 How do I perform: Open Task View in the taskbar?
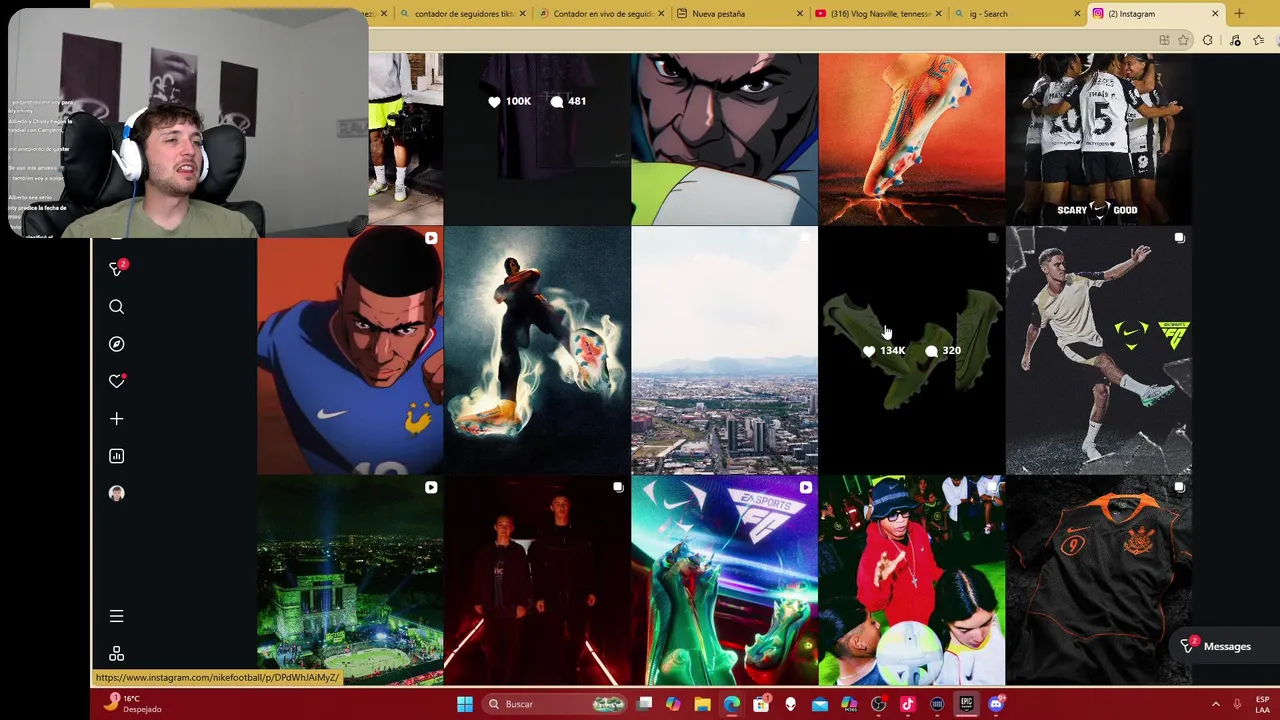point(645,704)
